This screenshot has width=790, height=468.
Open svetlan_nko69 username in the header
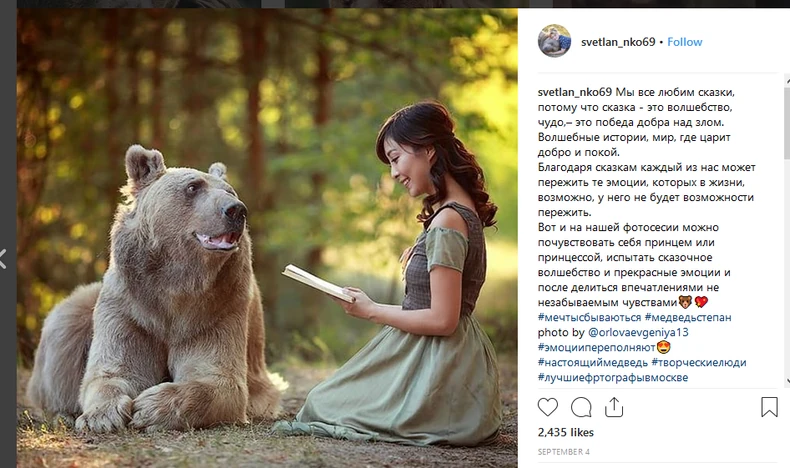pyautogui.click(x=617, y=42)
